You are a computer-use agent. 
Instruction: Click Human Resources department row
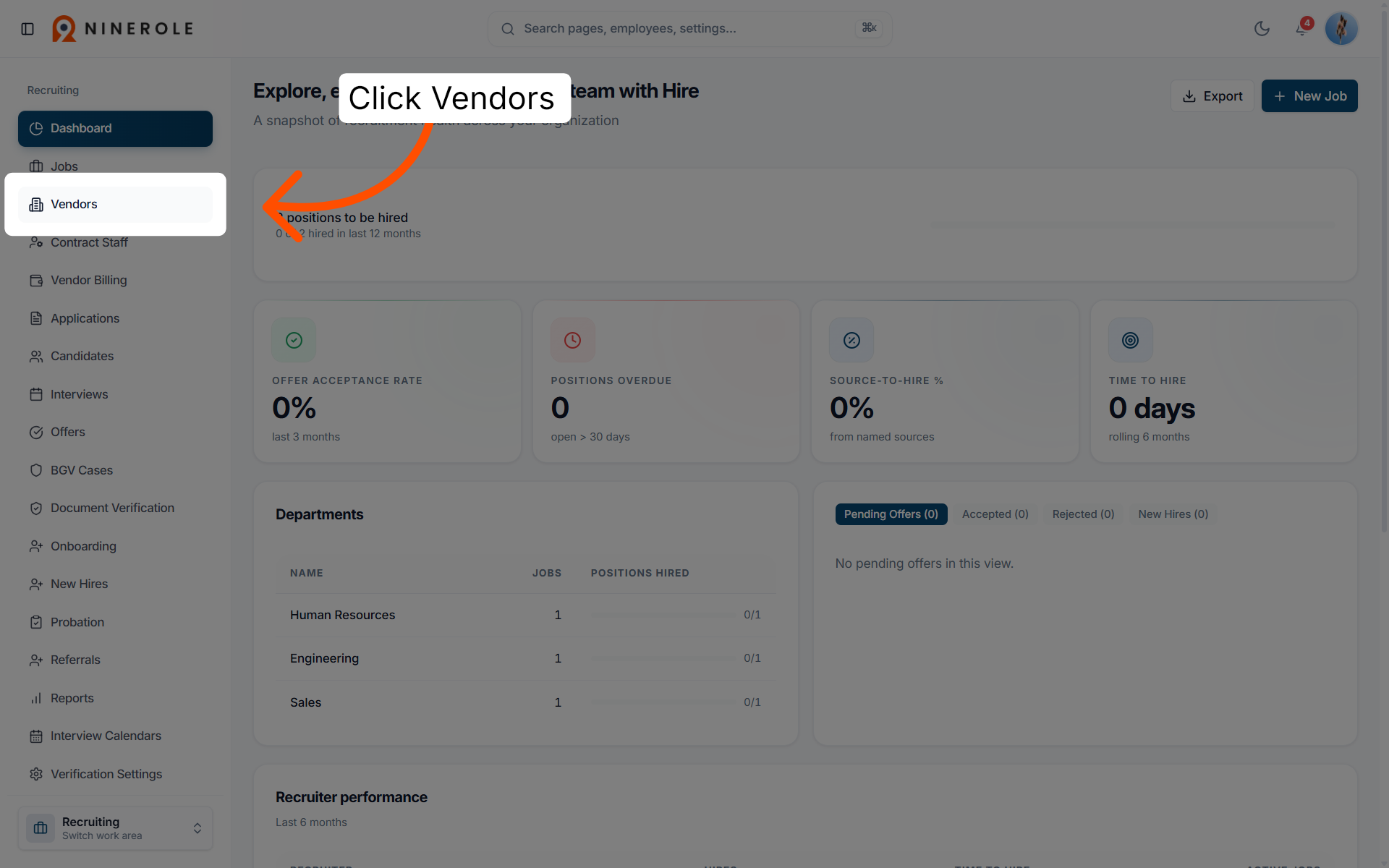525,615
